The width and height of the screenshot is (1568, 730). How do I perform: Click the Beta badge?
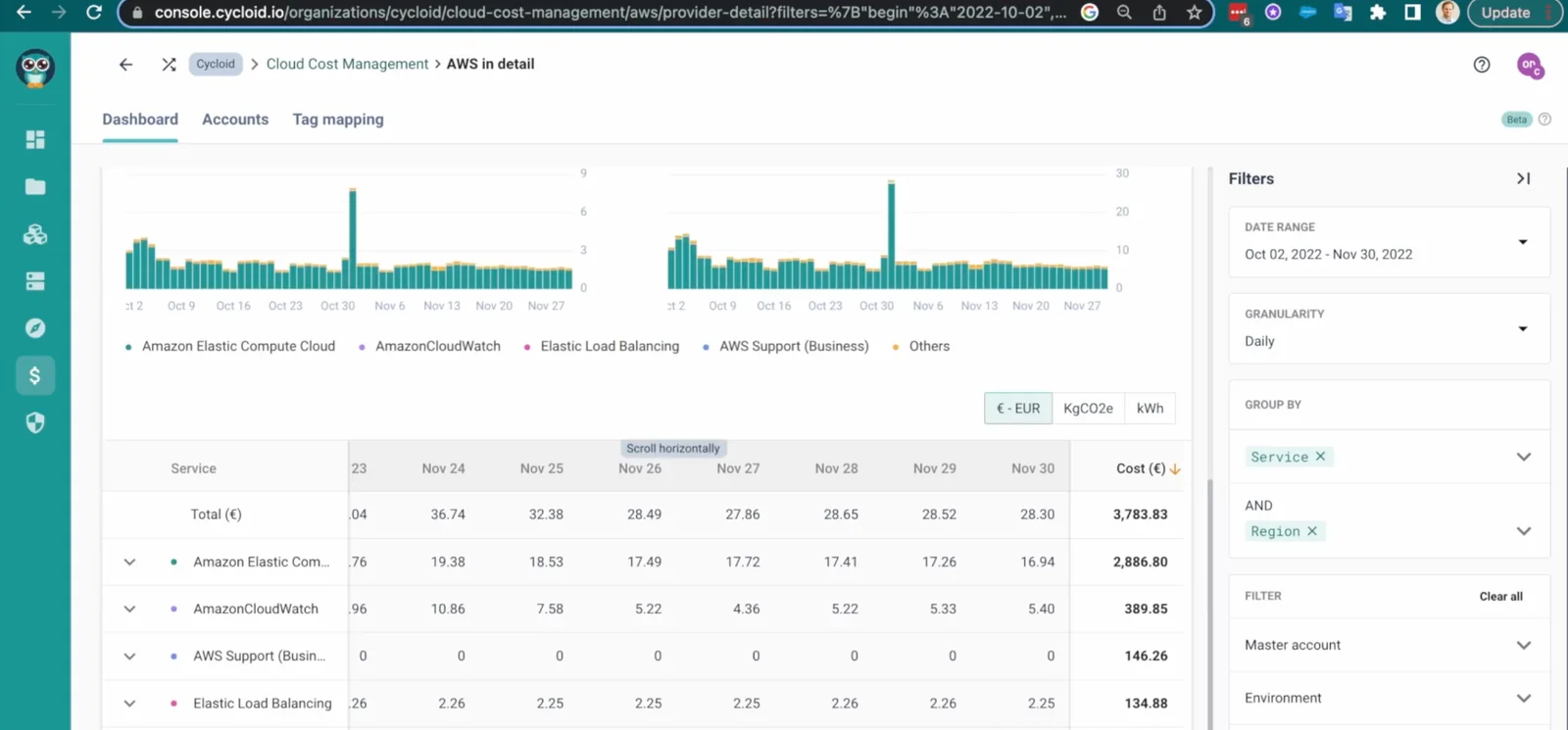click(1516, 120)
